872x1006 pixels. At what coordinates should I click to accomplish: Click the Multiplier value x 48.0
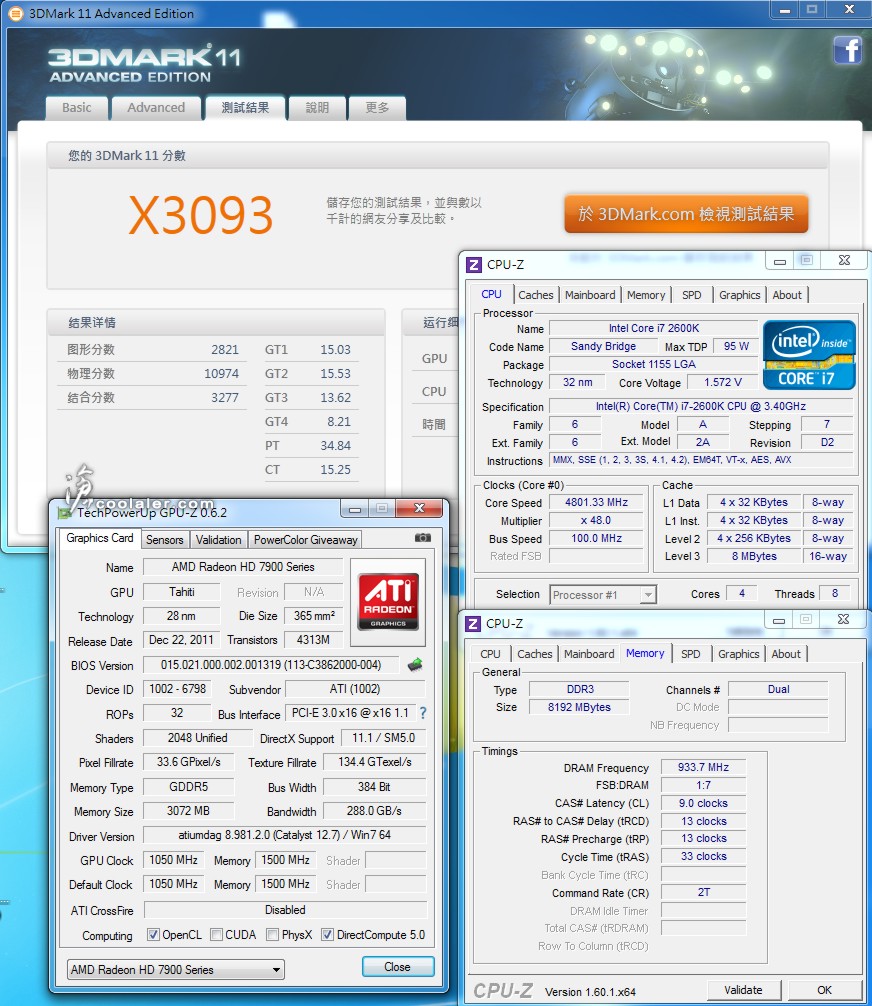point(596,520)
